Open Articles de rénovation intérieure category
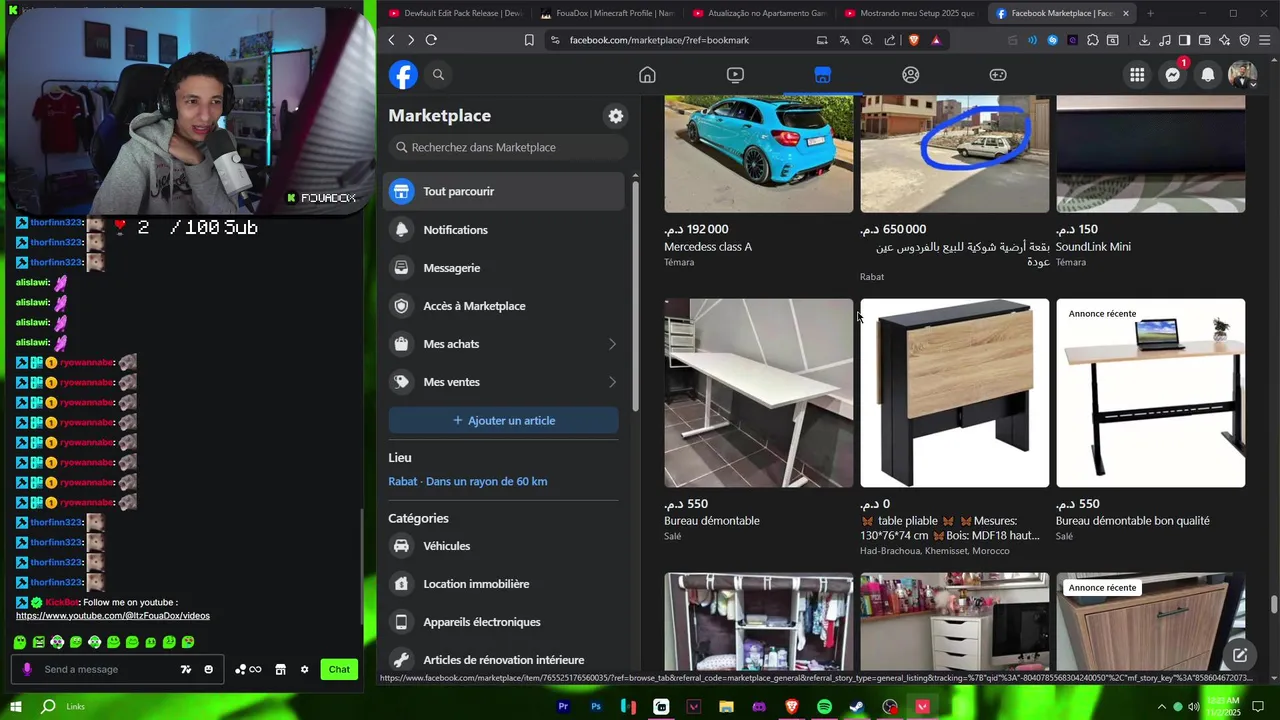 point(504,660)
